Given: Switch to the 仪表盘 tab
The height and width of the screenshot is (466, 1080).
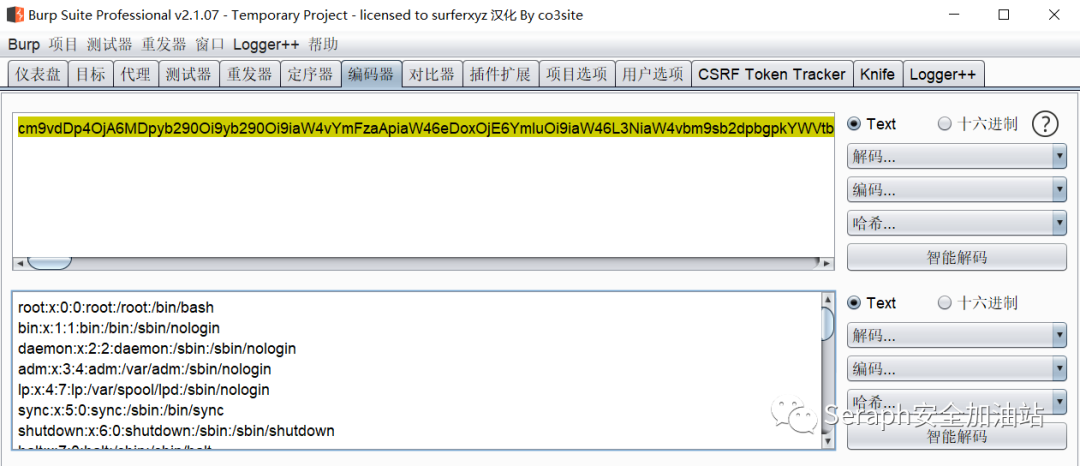Looking at the screenshot, I should pos(38,74).
